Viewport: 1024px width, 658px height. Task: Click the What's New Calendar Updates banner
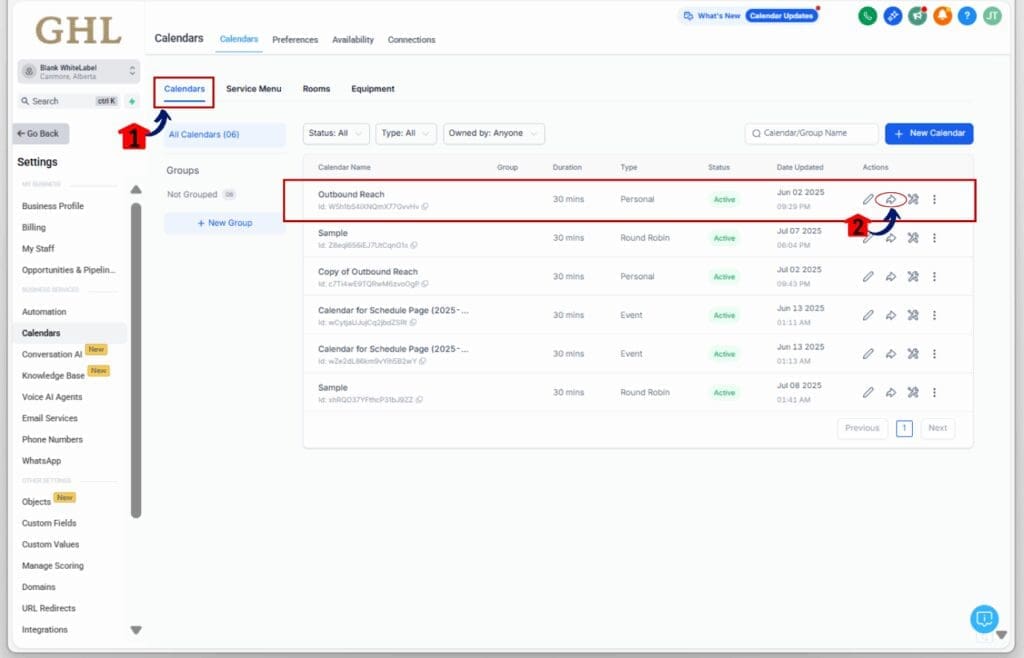coord(749,16)
